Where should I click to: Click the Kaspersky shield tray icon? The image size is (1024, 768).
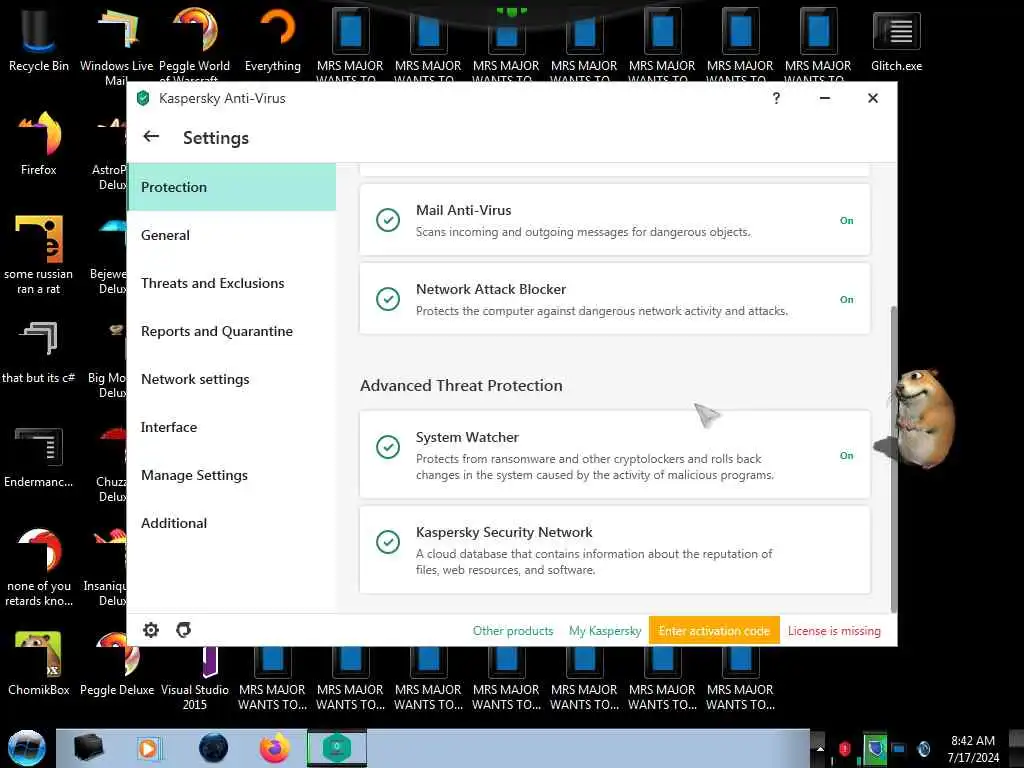pyautogui.click(x=874, y=748)
